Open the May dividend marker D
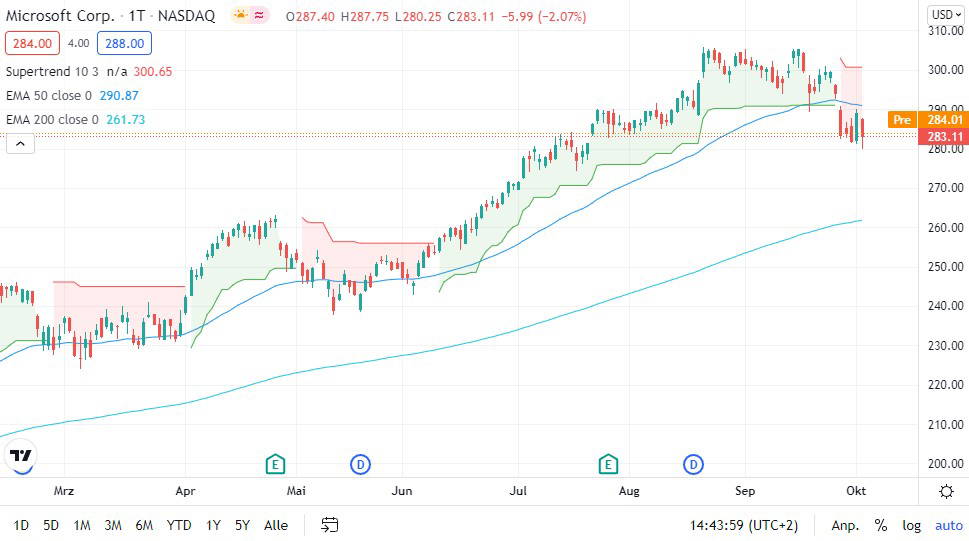The height and width of the screenshot is (541, 969). point(360,464)
